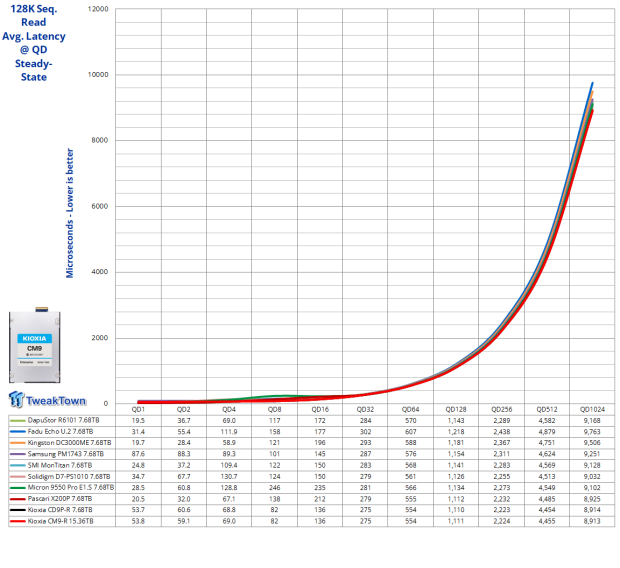
Task: Click the TweakTown logo
Action: 47,400
